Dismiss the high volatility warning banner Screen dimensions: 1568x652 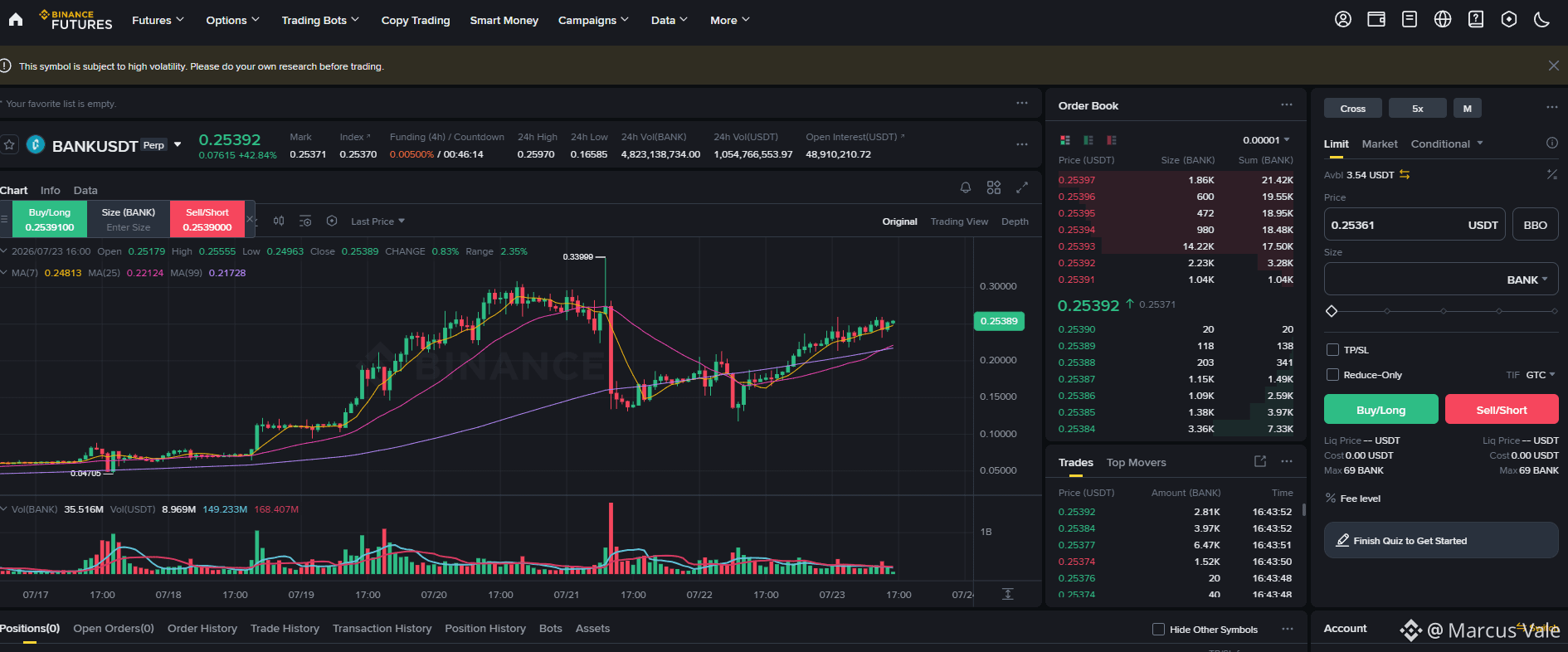coord(1553,66)
